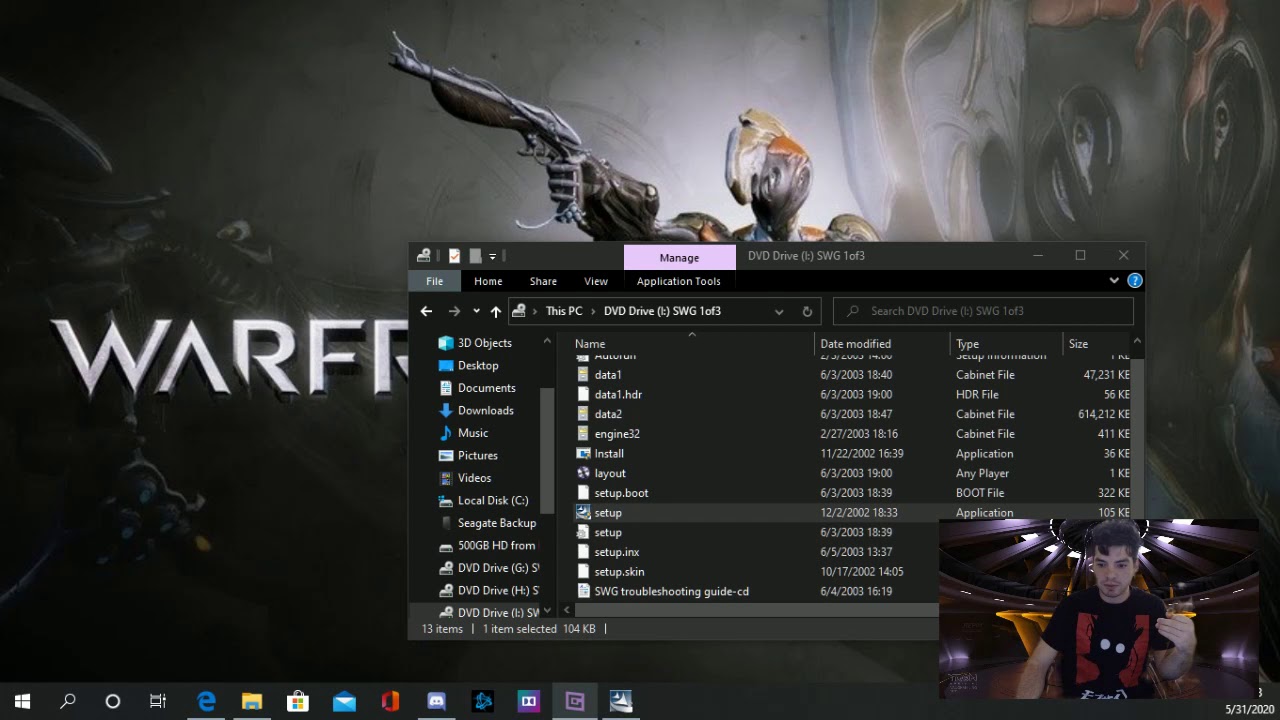This screenshot has width=1280, height=720.
Task: Open Microsoft Store from taskbar
Action: tap(298, 702)
